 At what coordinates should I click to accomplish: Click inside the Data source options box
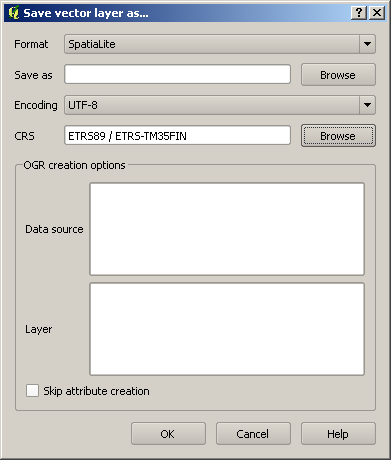point(227,229)
